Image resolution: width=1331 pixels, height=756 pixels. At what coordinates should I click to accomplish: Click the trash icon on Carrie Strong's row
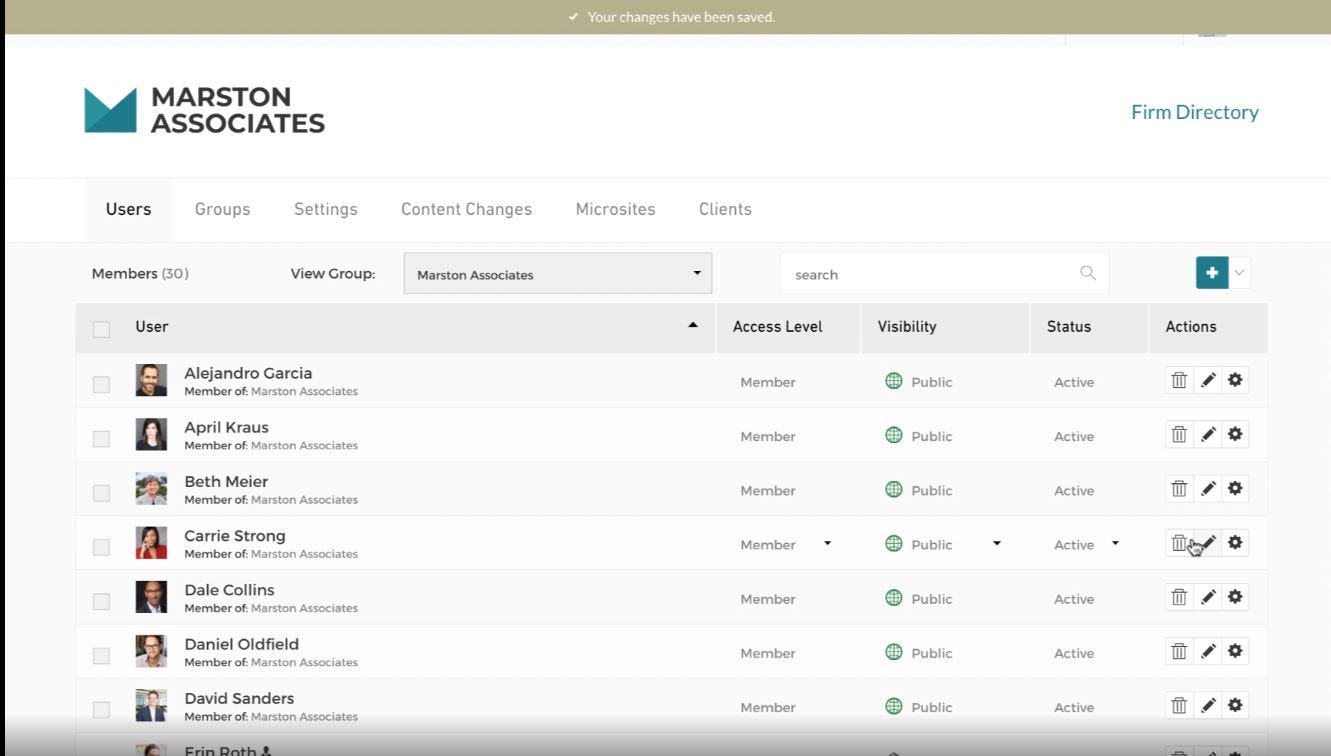[1179, 542]
